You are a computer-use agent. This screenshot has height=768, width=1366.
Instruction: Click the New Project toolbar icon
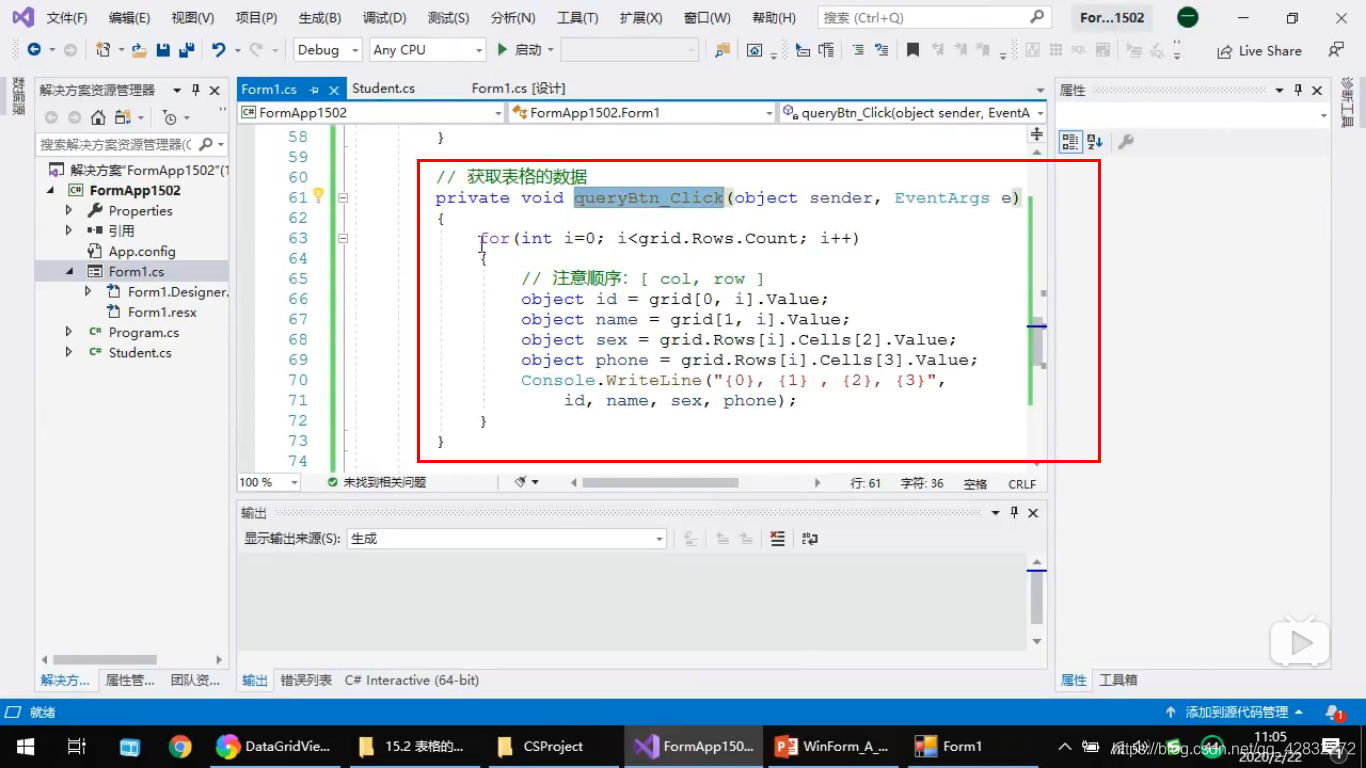[x=103, y=50]
